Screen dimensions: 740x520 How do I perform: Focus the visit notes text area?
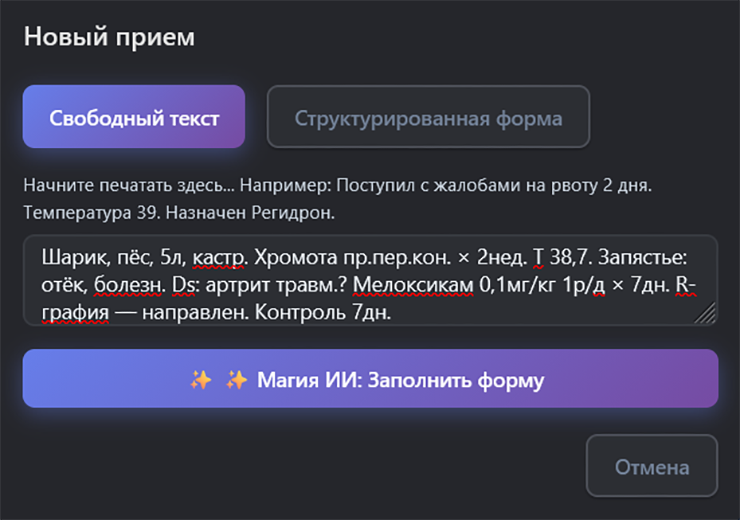(370, 280)
